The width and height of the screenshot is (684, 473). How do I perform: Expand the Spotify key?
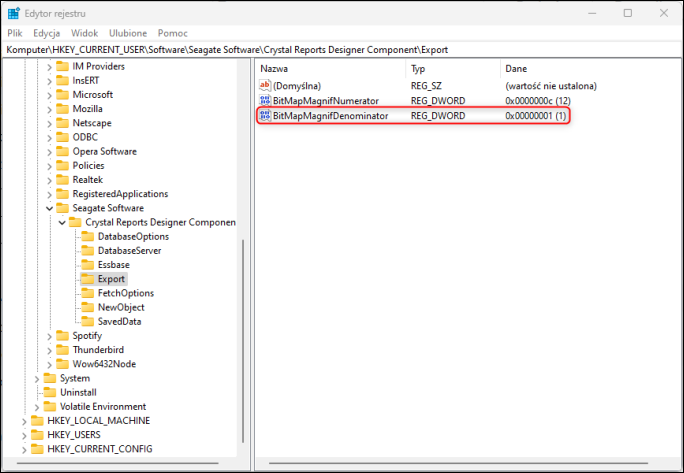click(x=49, y=336)
